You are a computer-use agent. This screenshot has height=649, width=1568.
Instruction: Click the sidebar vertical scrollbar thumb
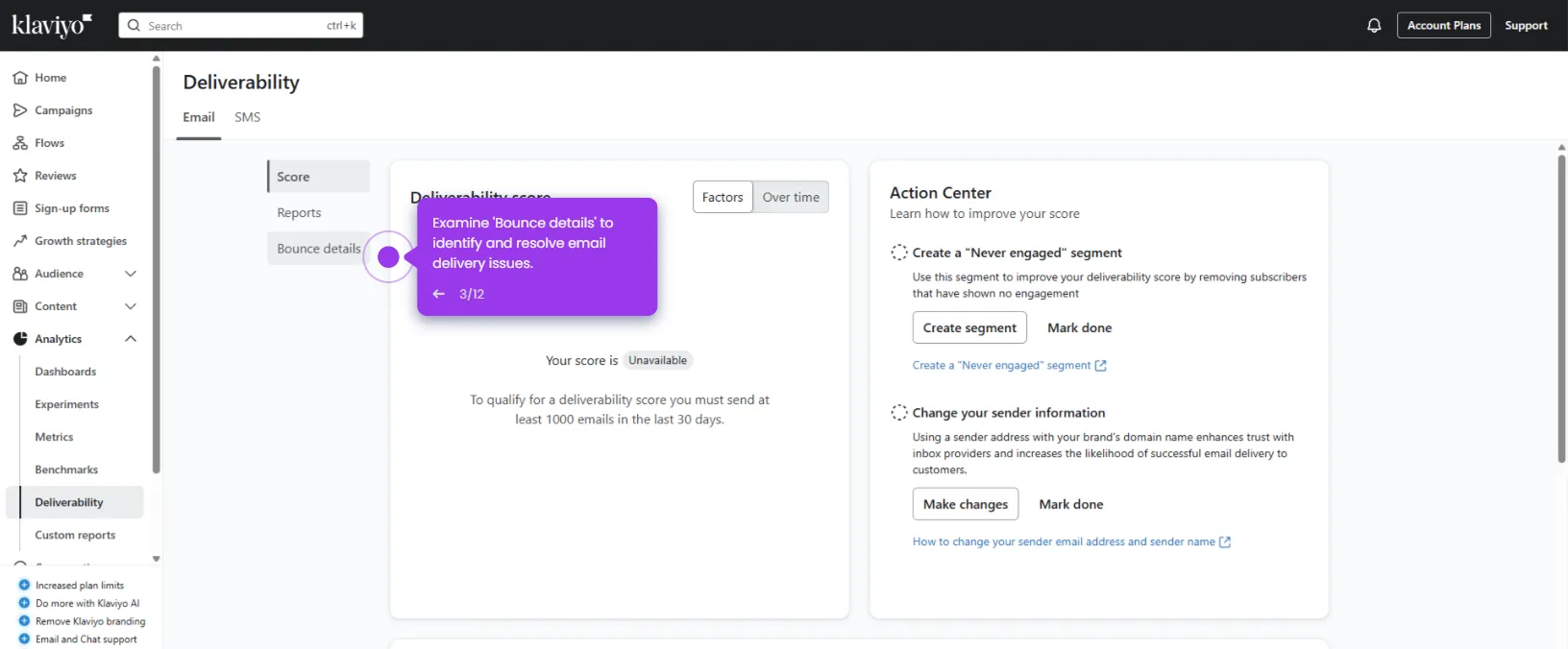point(156,269)
